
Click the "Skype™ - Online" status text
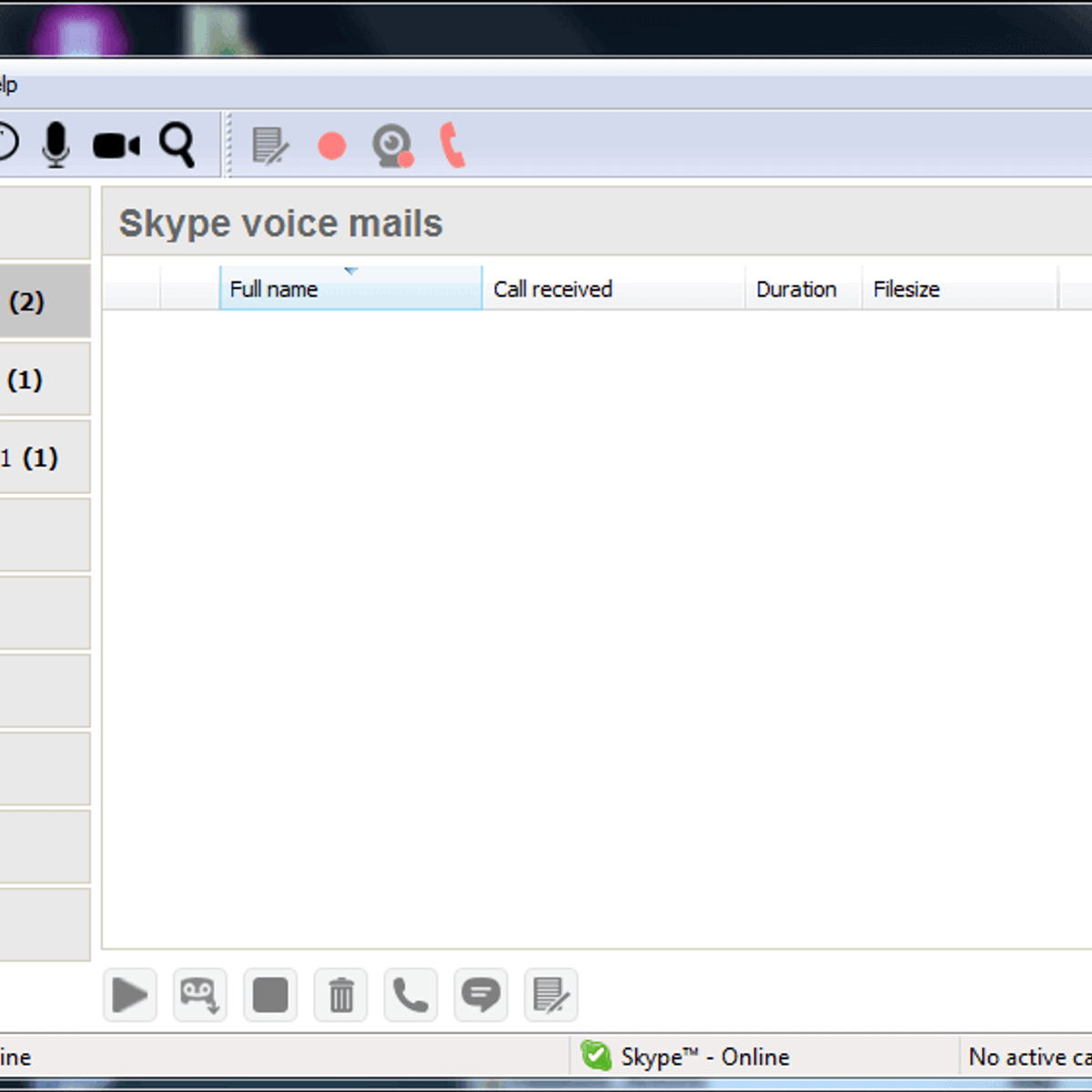pyautogui.click(x=705, y=1057)
